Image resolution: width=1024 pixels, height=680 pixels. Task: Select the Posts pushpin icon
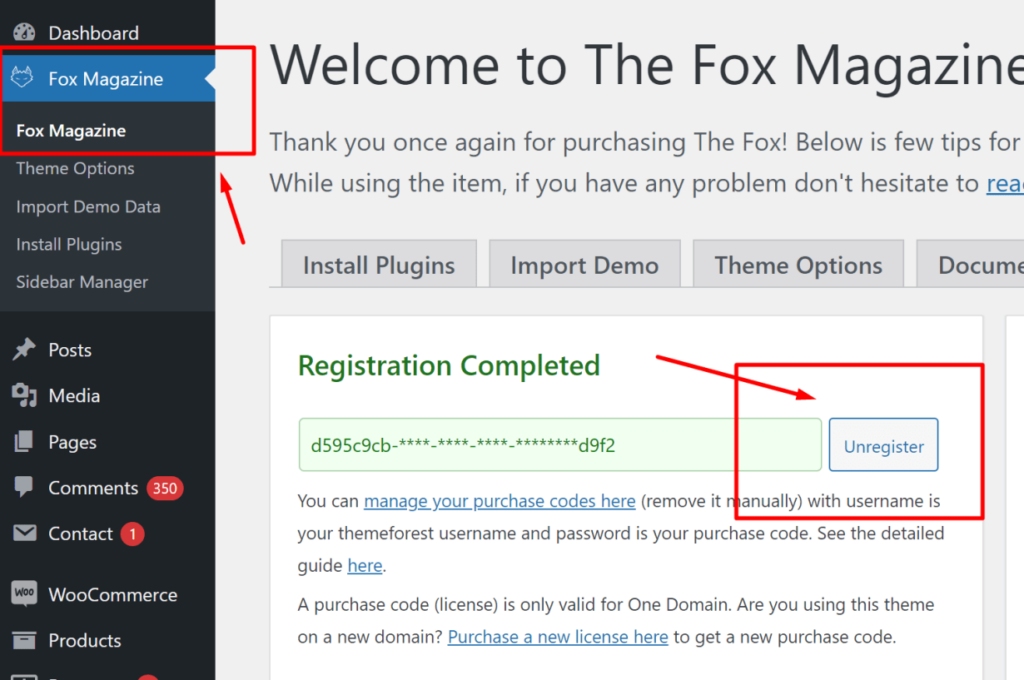coord(24,349)
